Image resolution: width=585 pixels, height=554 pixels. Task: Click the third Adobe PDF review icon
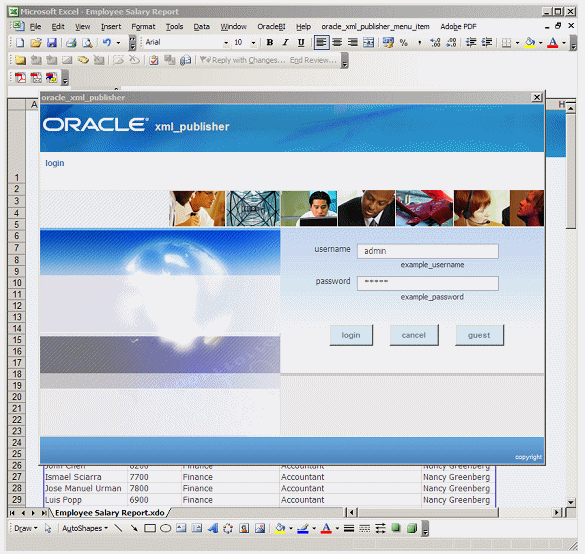[51, 77]
